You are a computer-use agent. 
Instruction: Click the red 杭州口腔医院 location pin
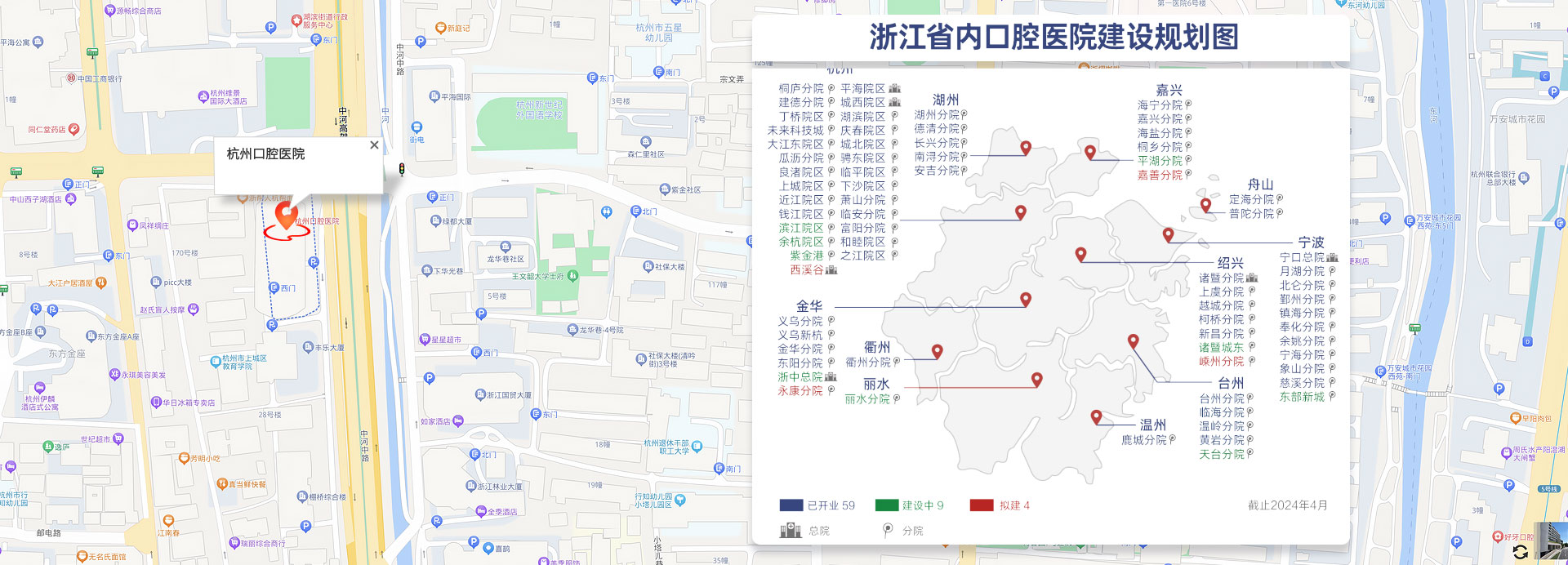286,216
